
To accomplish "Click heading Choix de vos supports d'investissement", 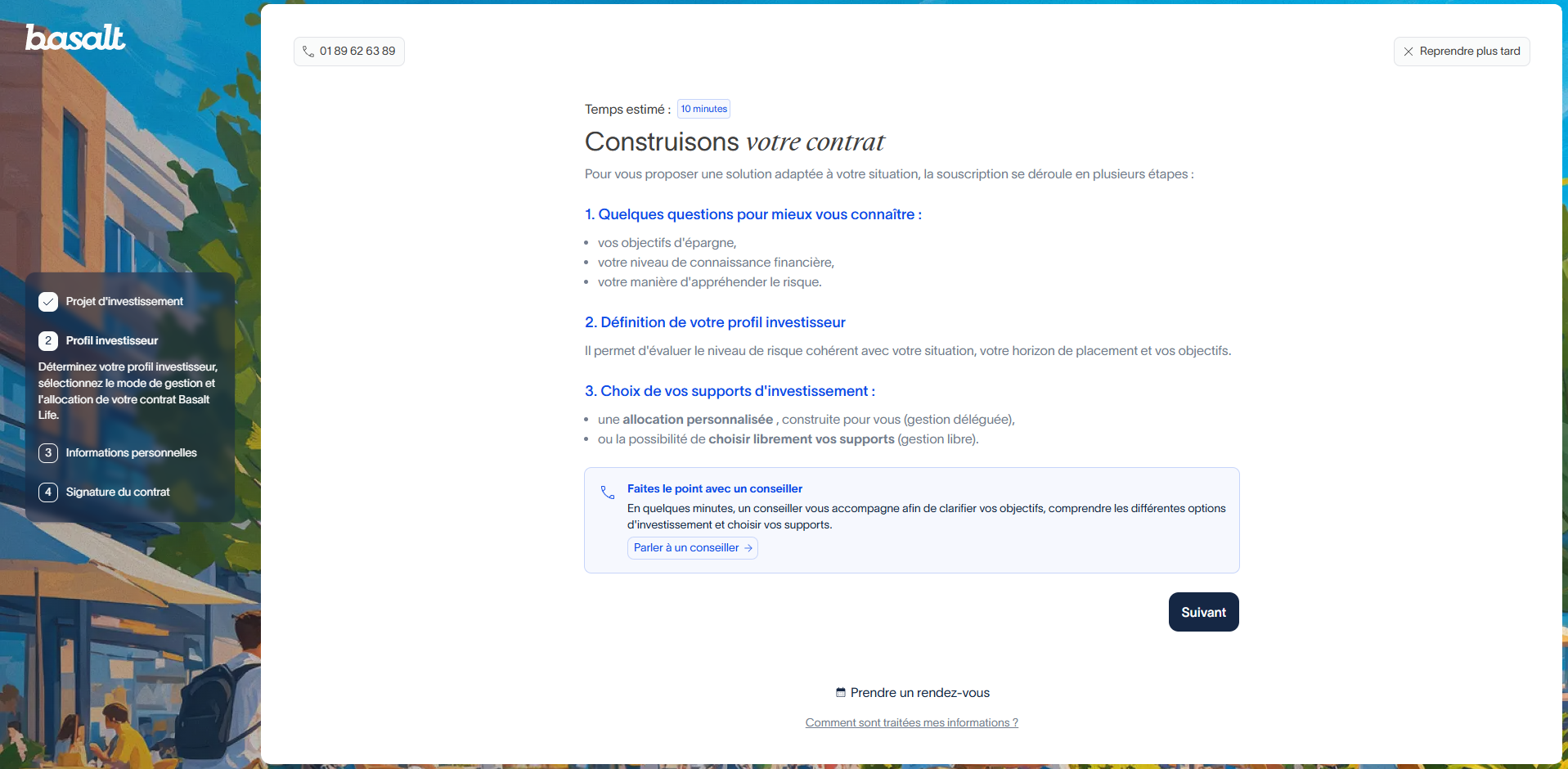I will (730, 391).
